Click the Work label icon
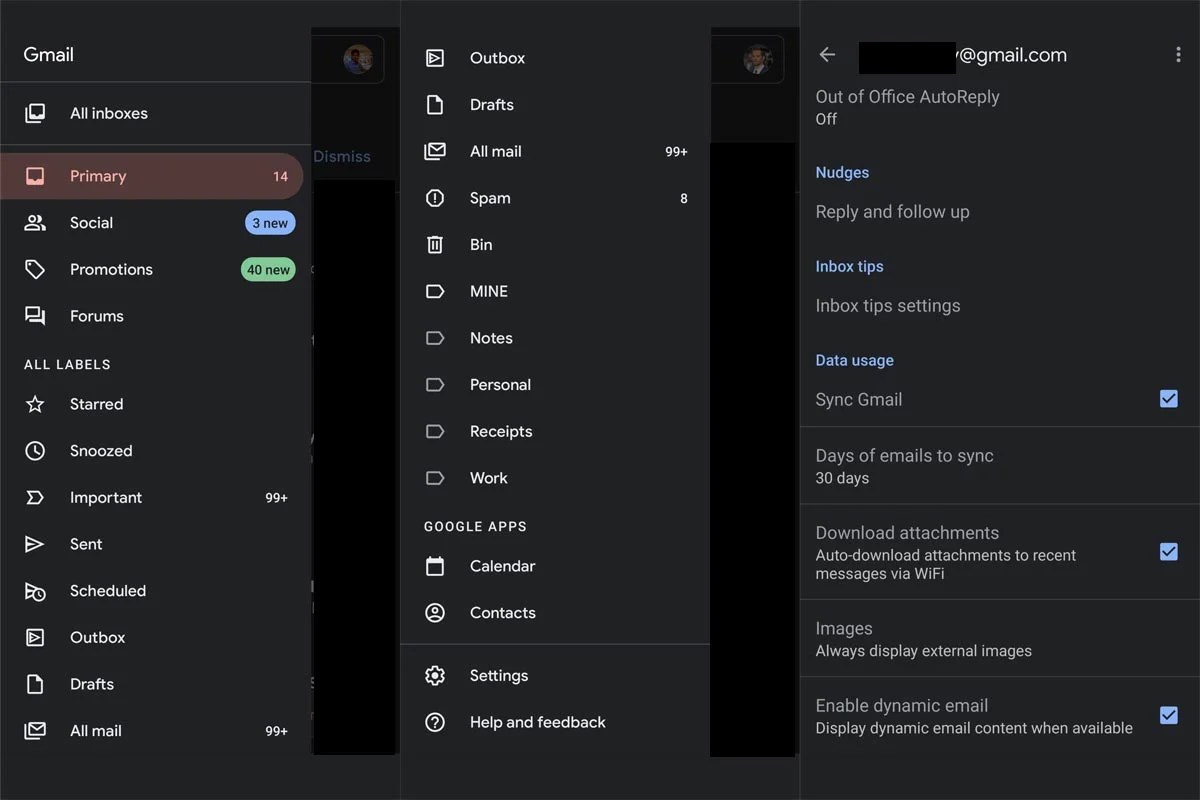Screen dimensions: 1200x800 [x=435, y=478]
